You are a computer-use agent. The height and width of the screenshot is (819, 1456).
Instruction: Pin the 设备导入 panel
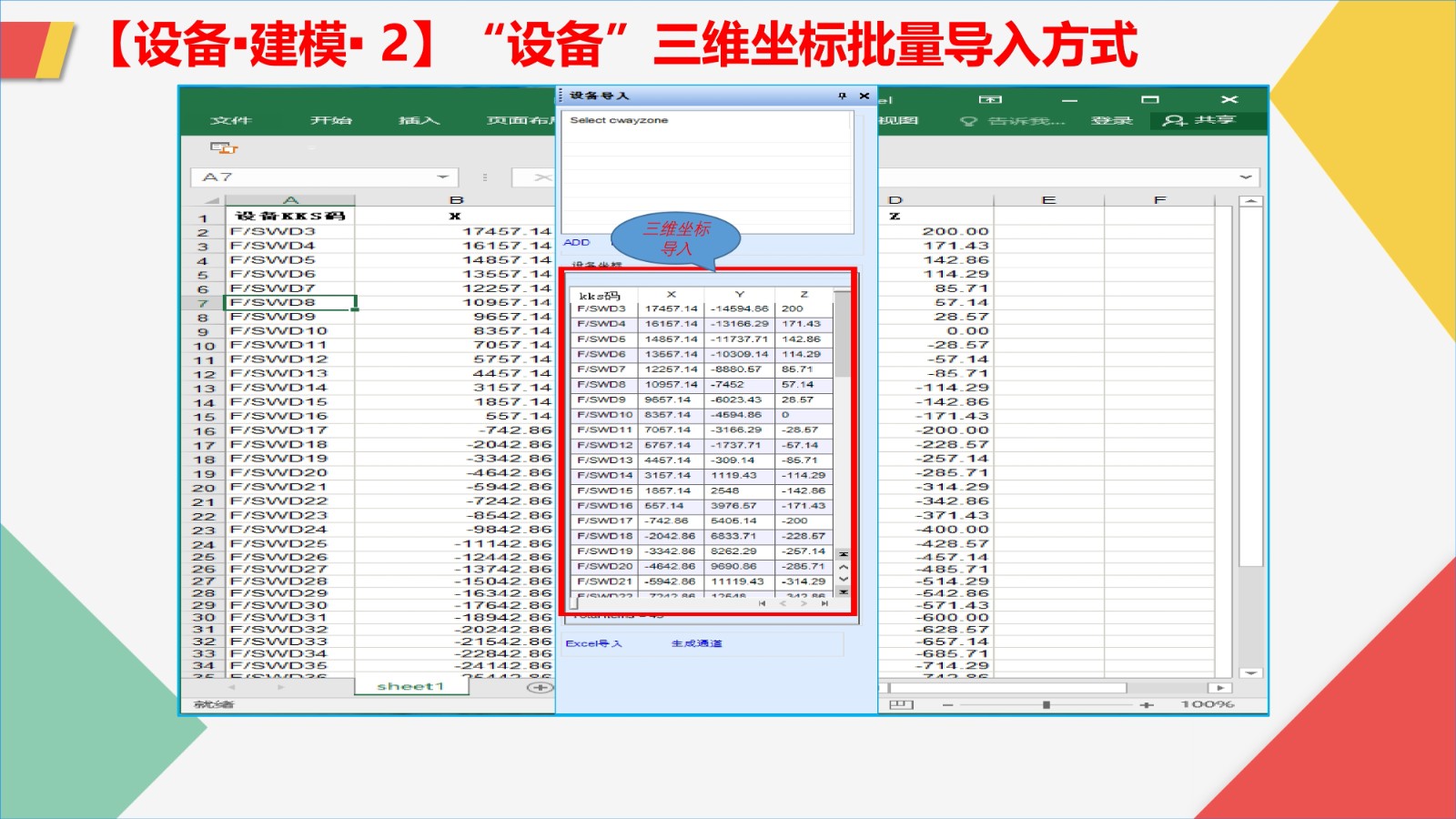842,96
